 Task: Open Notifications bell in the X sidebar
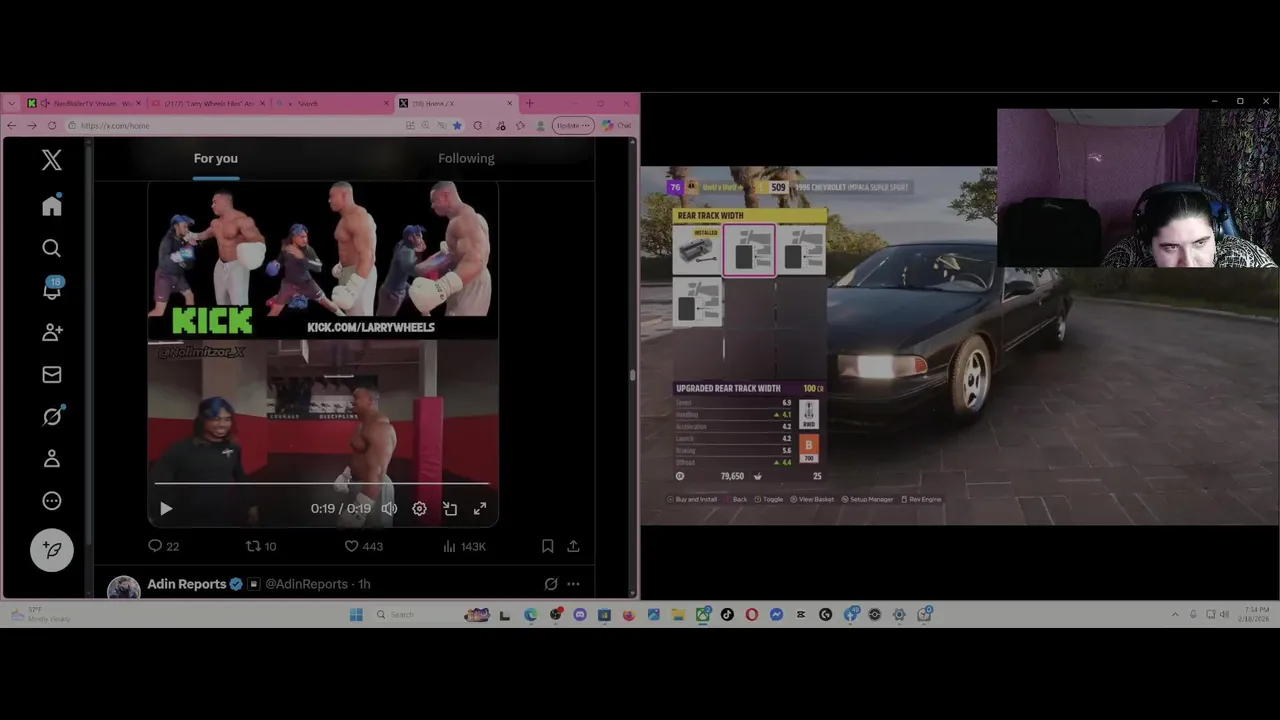click(x=52, y=289)
